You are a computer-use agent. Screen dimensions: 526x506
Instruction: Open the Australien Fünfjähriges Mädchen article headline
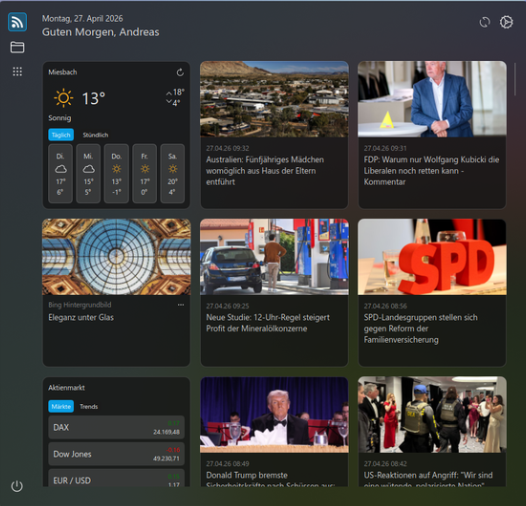click(265, 171)
